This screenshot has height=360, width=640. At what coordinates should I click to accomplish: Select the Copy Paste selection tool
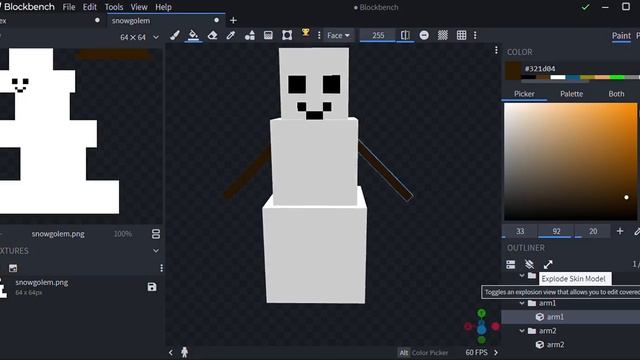[287, 35]
